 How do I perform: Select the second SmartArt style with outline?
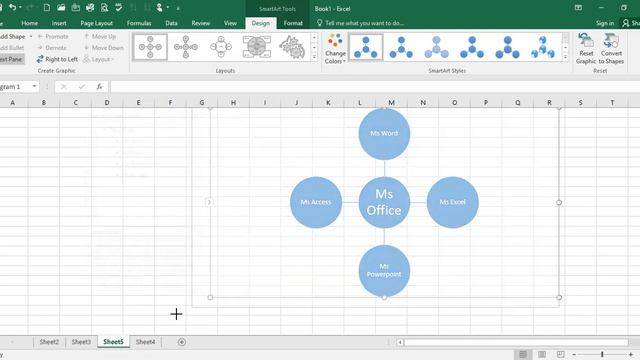coord(401,47)
